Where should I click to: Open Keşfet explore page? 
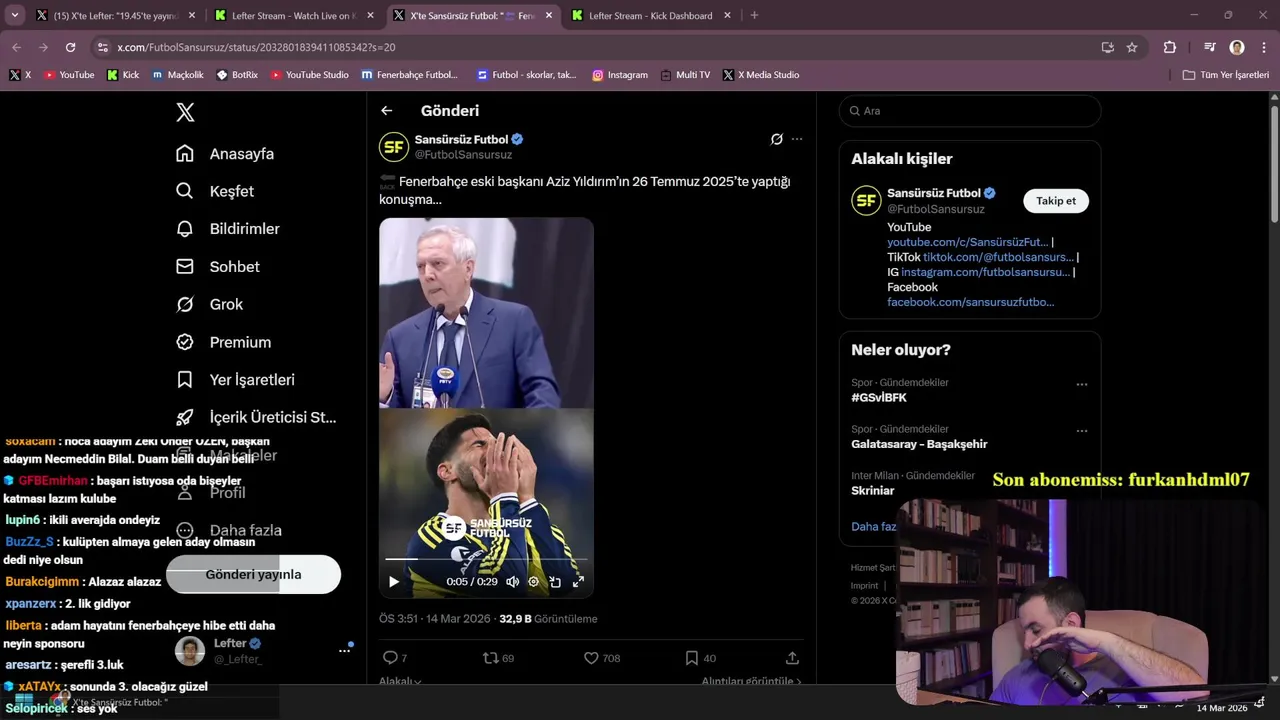(215, 191)
